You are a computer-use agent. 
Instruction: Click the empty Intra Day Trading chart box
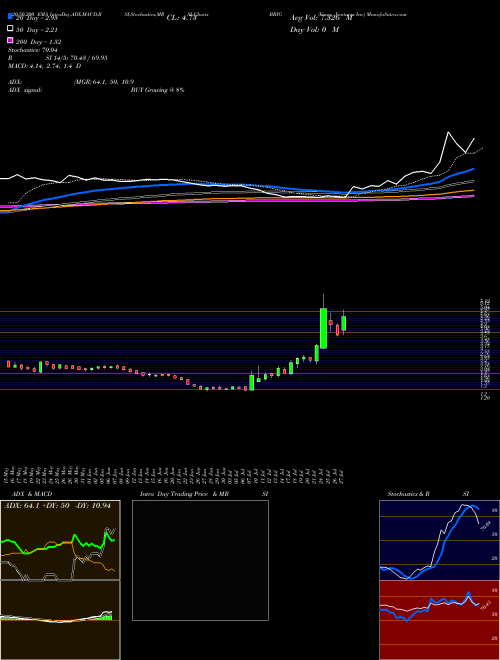pyautogui.click(x=200, y=560)
